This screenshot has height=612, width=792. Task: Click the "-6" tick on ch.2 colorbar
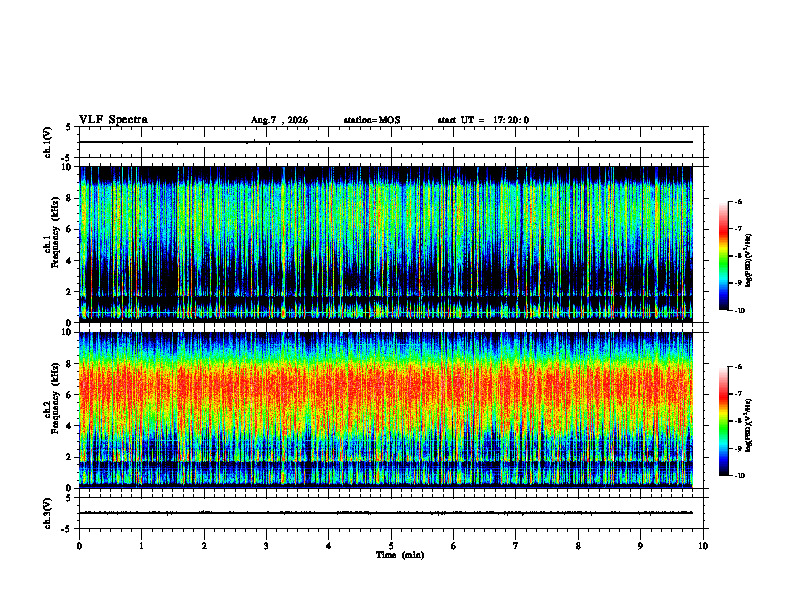coord(738,367)
